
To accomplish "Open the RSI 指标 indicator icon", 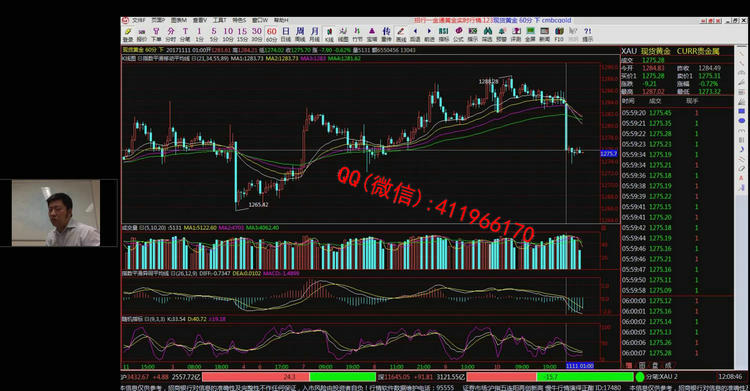I will tap(443, 34).
